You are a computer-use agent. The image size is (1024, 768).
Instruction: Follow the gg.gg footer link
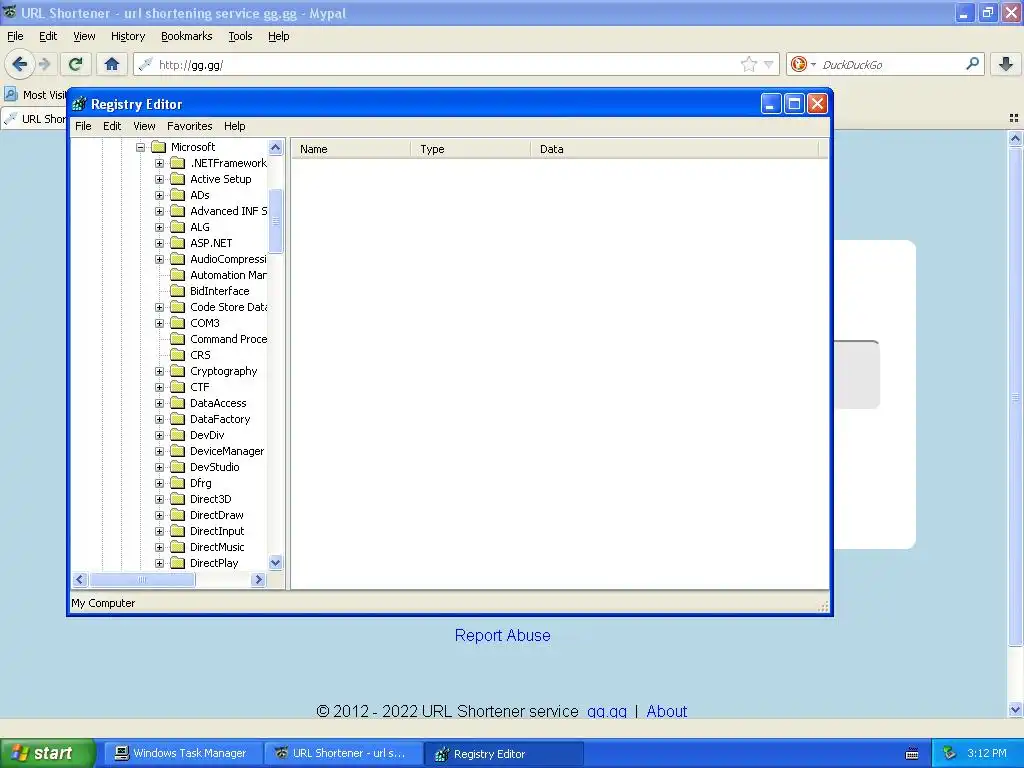click(x=607, y=711)
